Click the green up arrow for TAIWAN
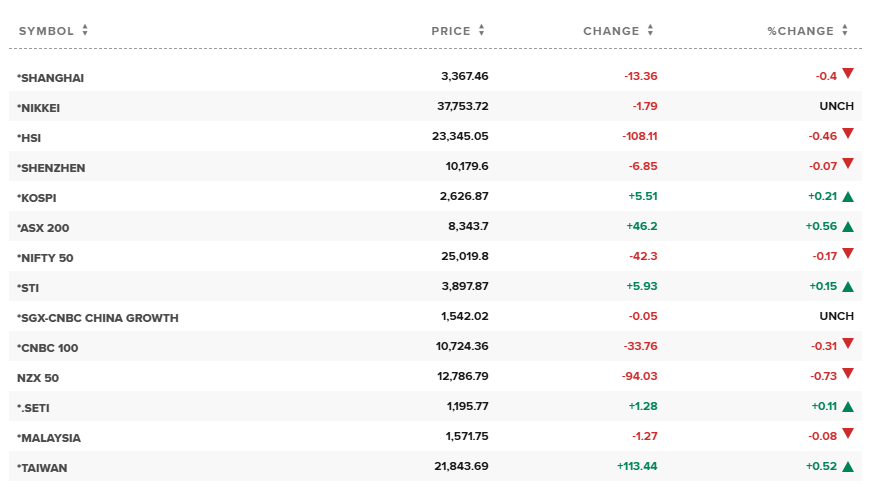The width and height of the screenshot is (880, 502). coord(848,466)
